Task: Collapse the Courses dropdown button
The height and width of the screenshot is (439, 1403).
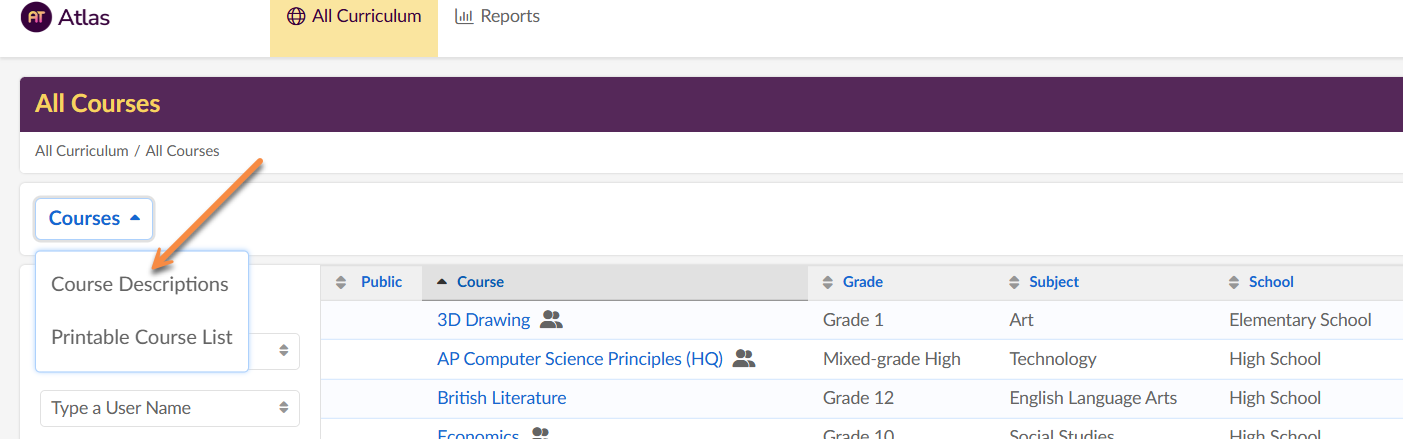Action: click(94, 218)
